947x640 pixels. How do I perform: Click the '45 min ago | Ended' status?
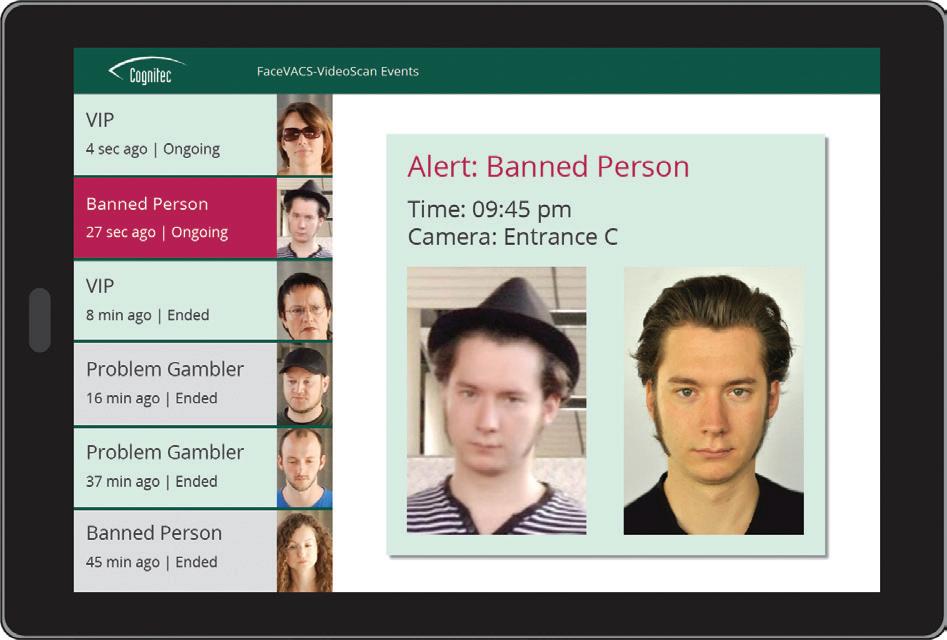click(x=152, y=562)
